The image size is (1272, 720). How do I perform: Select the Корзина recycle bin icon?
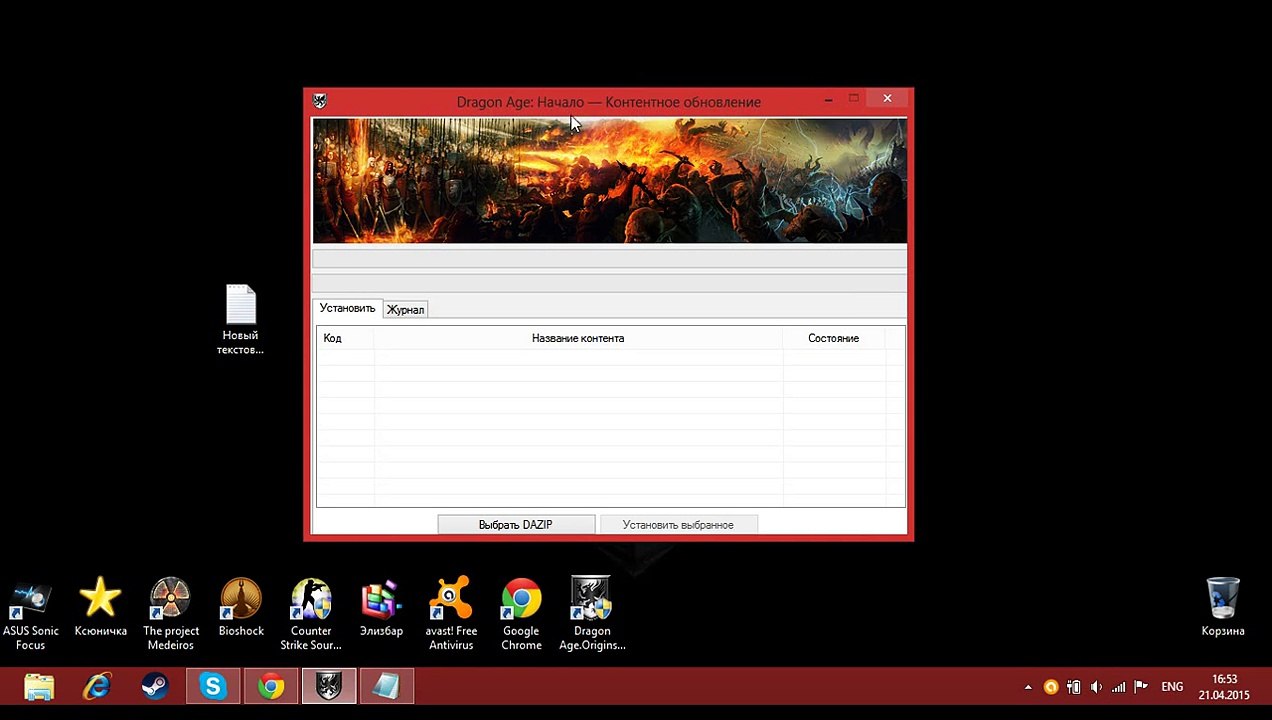pyautogui.click(x=1223, y=607)
